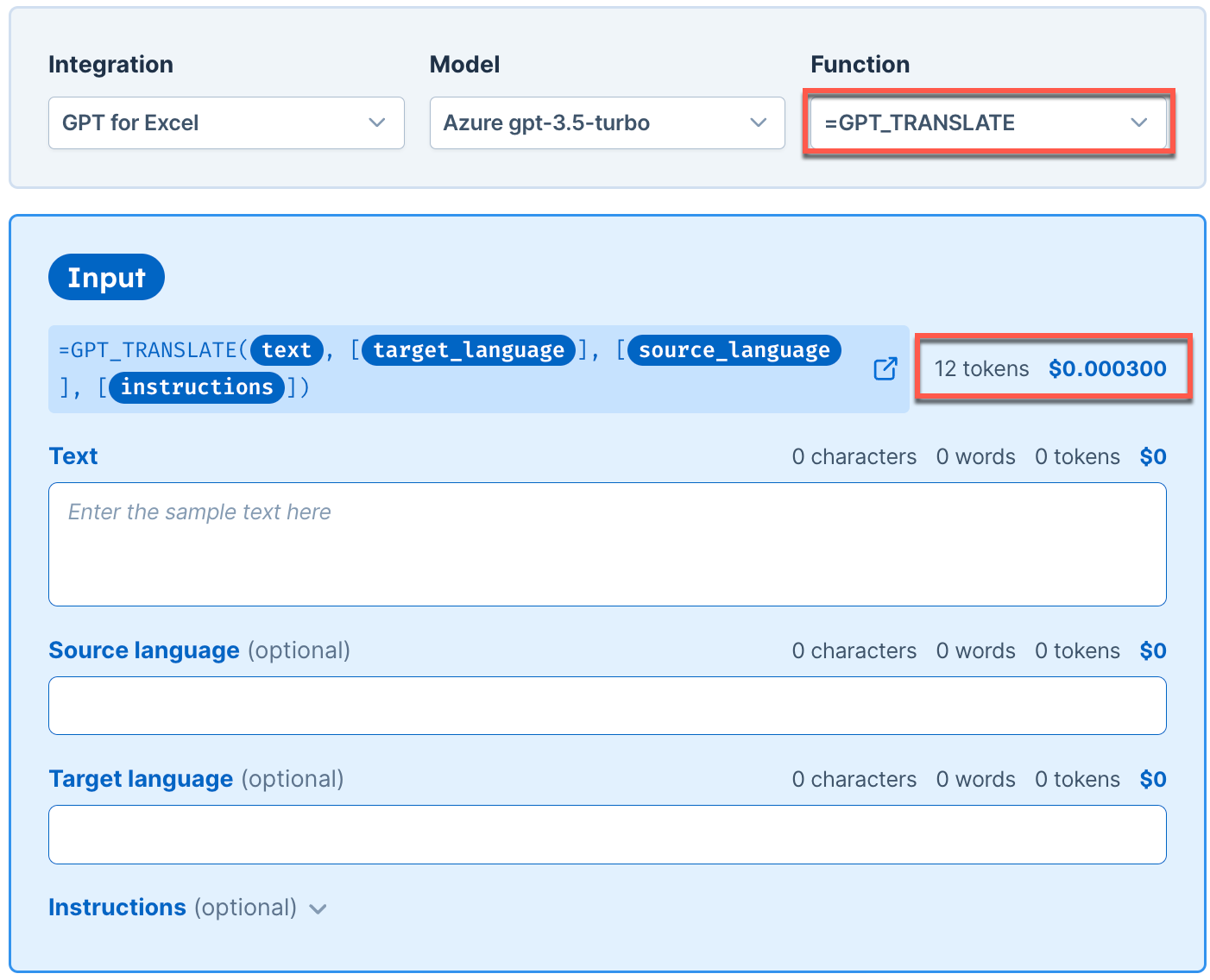Click the instructions parameter pill
Viewport: 1210px width, 980px height.
click(x=197, y=387)
